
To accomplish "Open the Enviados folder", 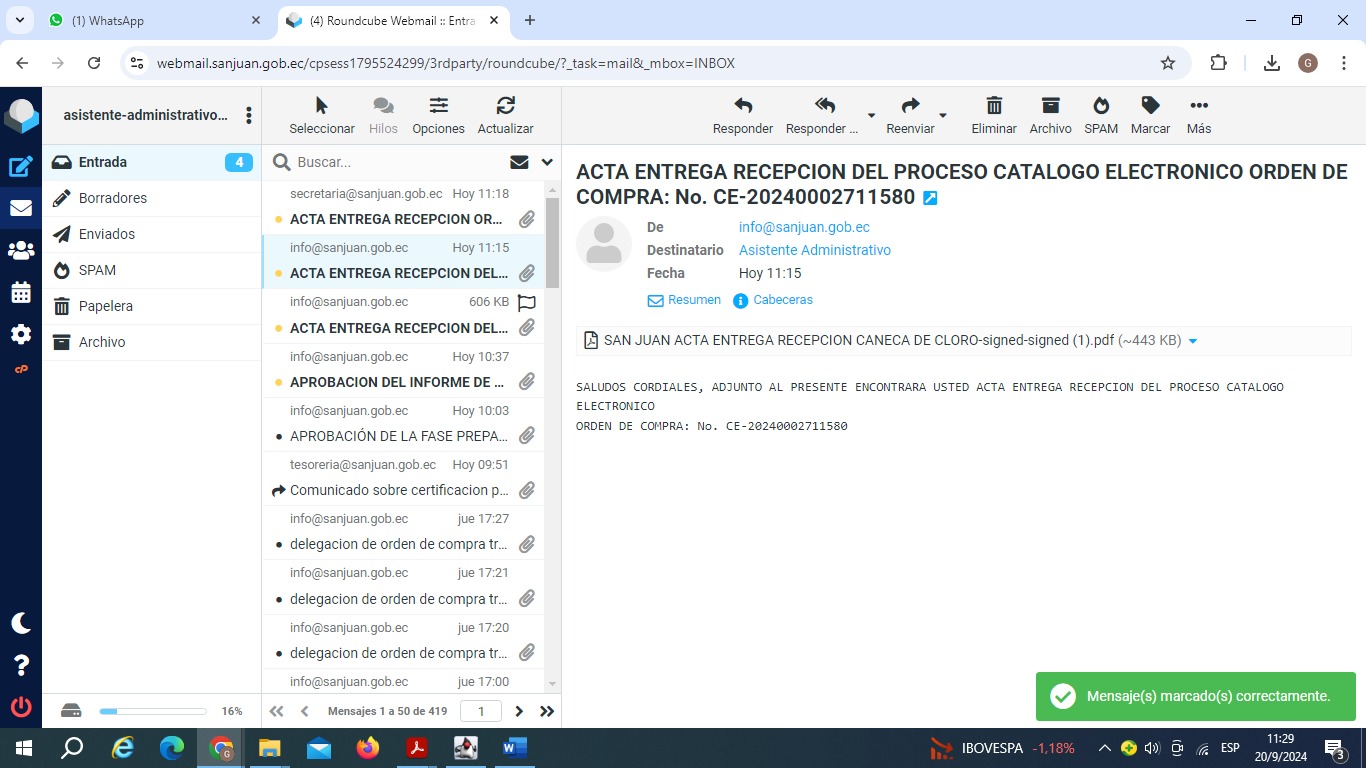I will coord(107,234).
